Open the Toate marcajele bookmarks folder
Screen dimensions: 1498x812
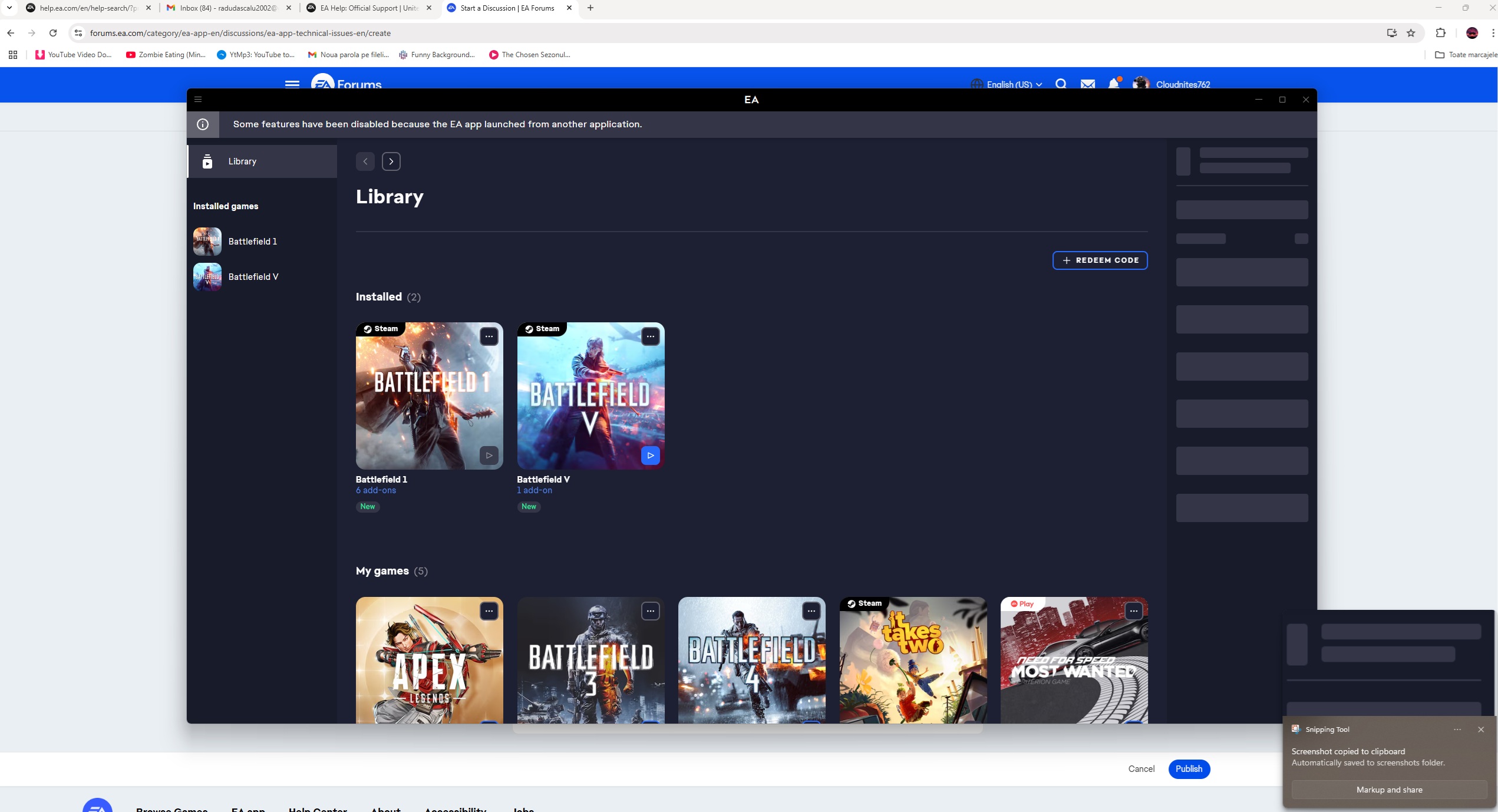(1466, 55)
